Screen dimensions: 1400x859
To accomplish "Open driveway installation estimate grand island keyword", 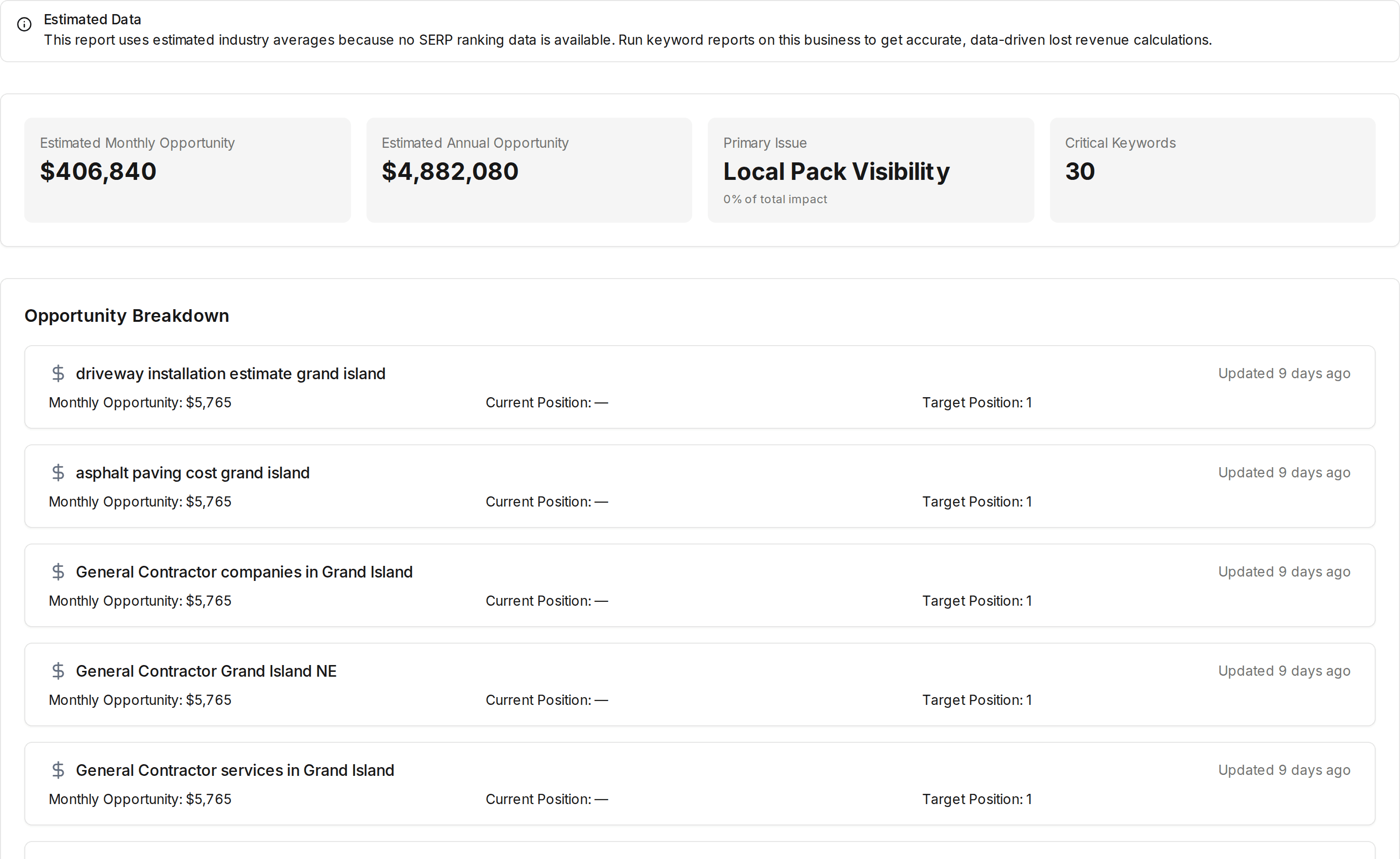I will [x=231, y=374].
